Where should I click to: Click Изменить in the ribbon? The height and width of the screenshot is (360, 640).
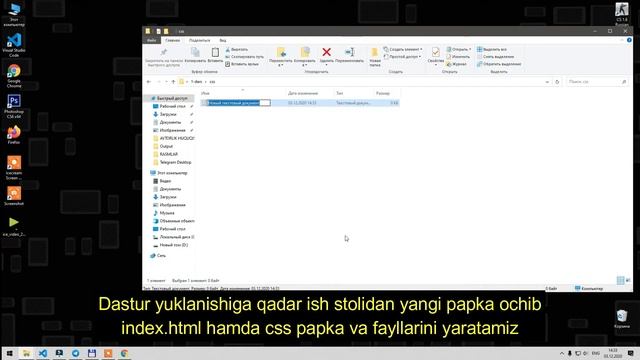(458, 57)
